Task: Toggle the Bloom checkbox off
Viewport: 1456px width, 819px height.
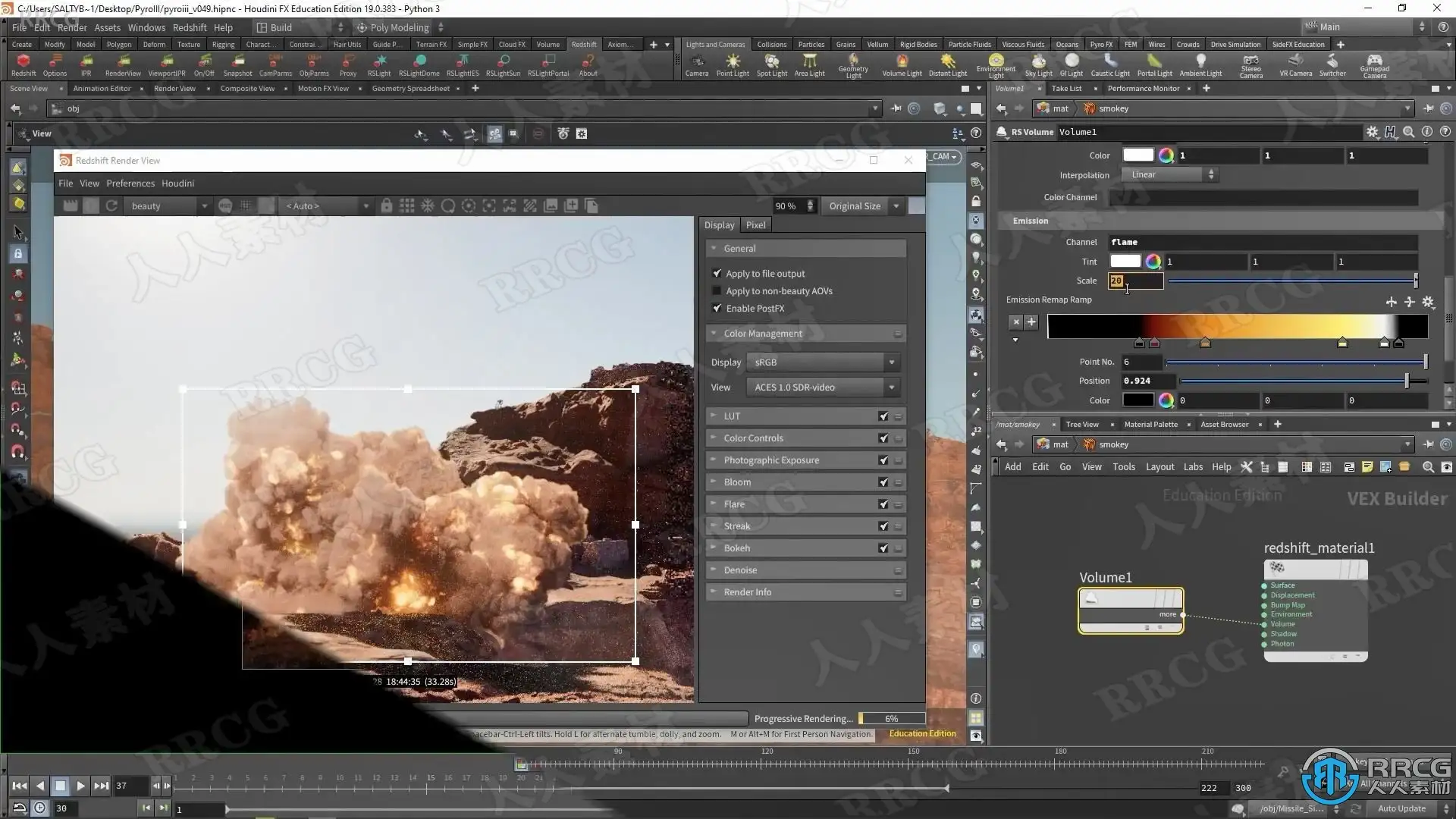Action: 883,482
